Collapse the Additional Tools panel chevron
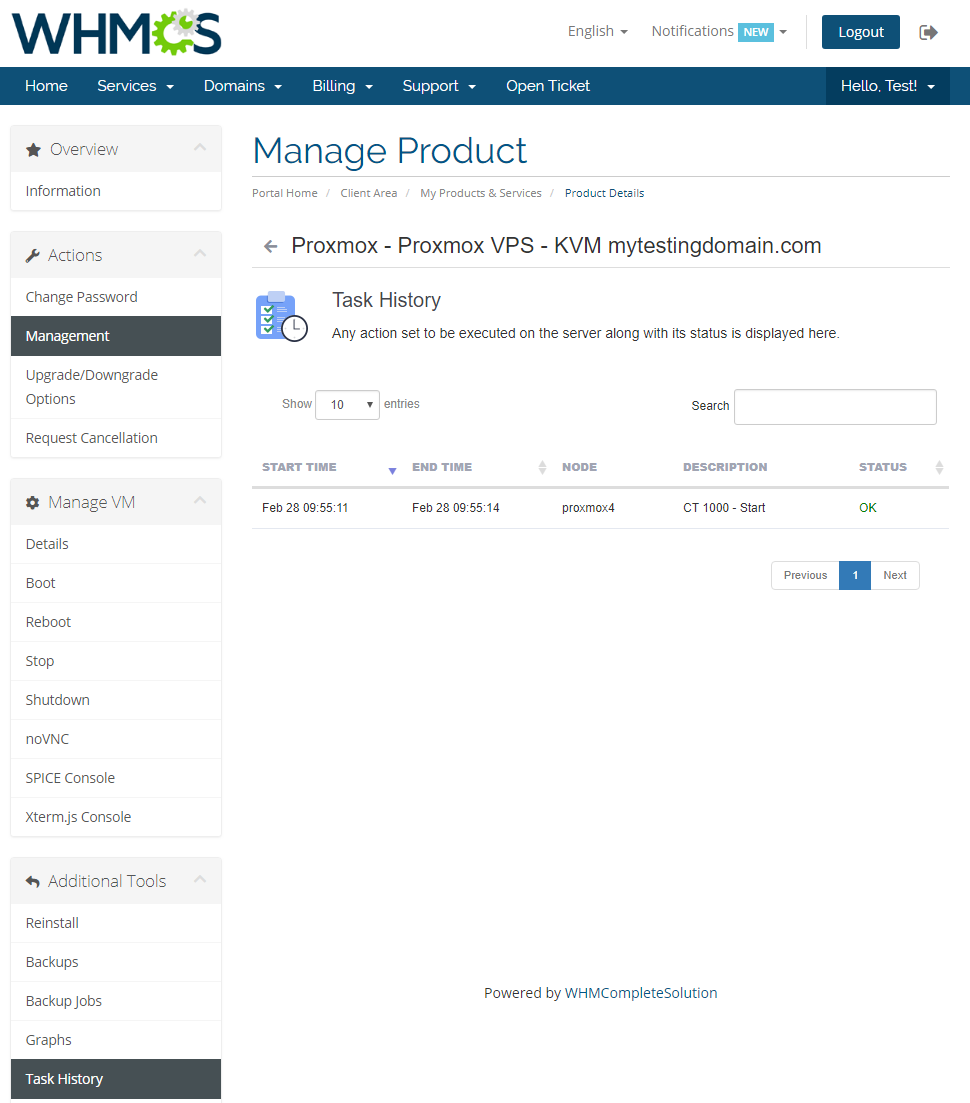 200,879
